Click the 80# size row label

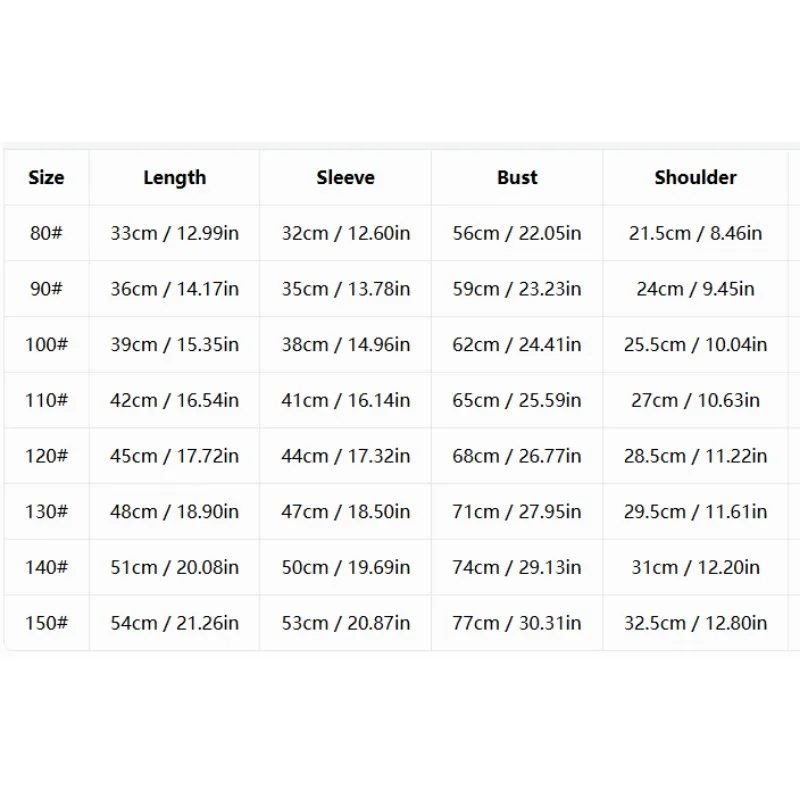[46, 233]
